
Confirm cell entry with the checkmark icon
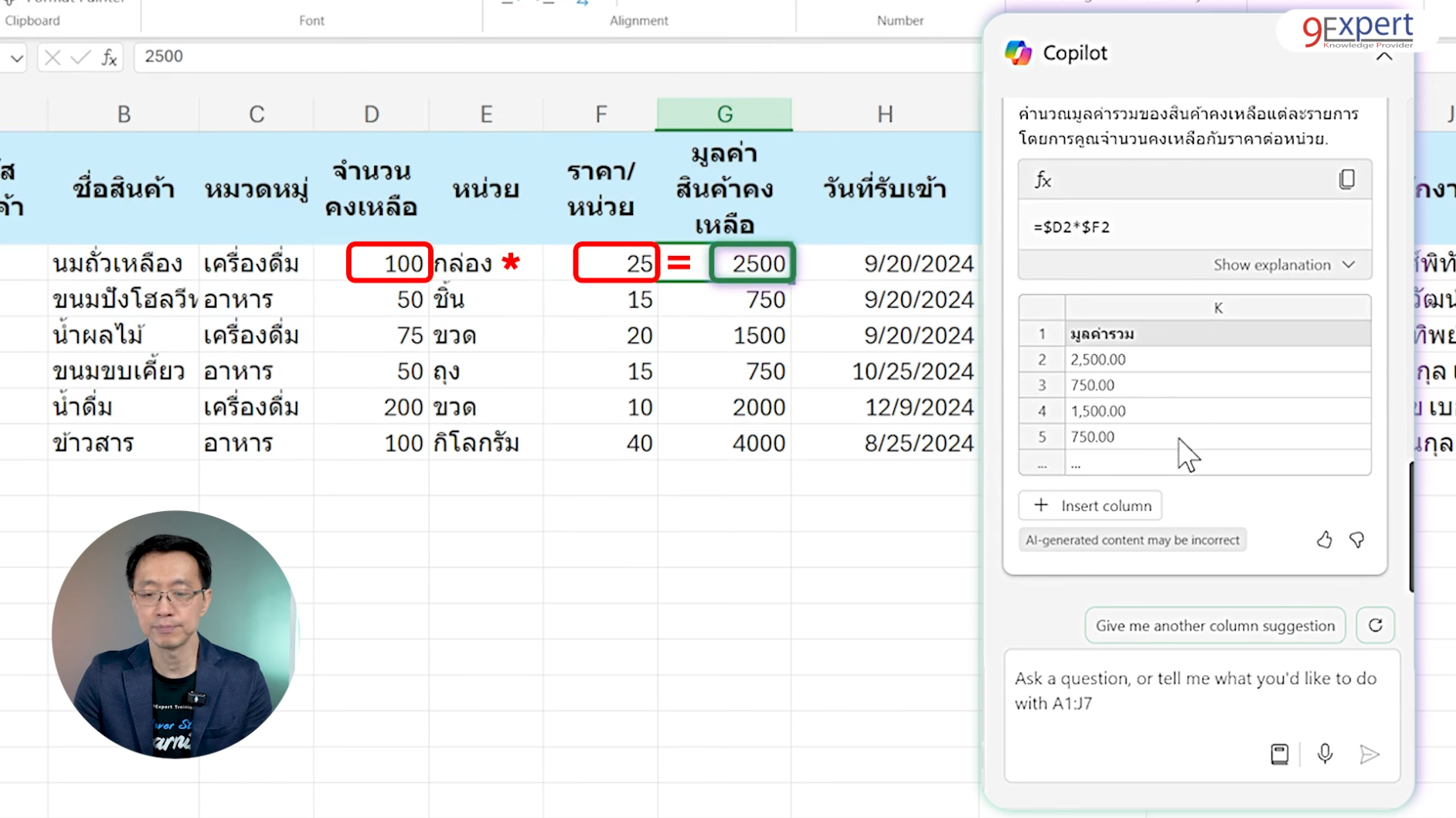(x=80, y=56)
